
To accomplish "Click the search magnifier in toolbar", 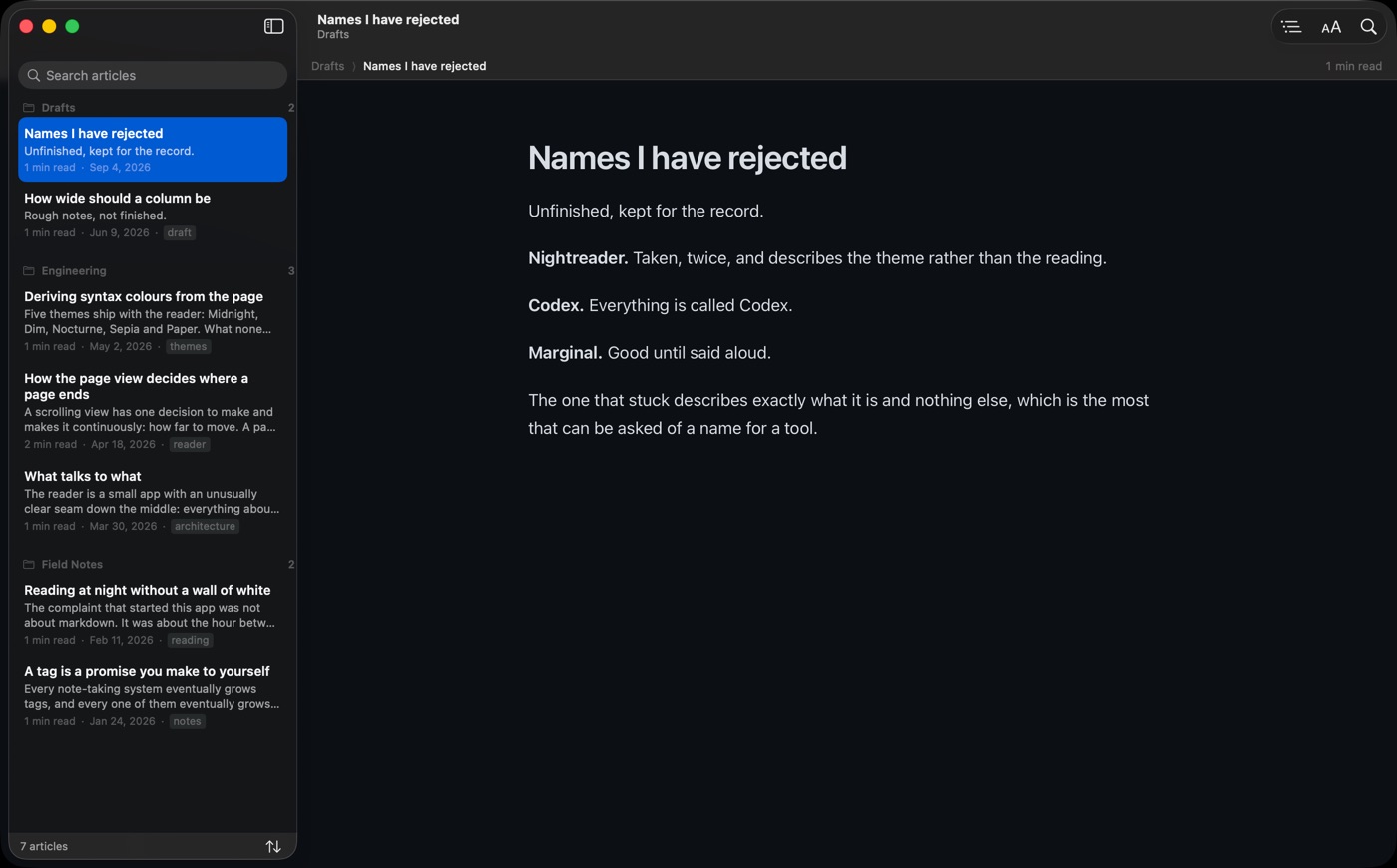I will 1369,27.
